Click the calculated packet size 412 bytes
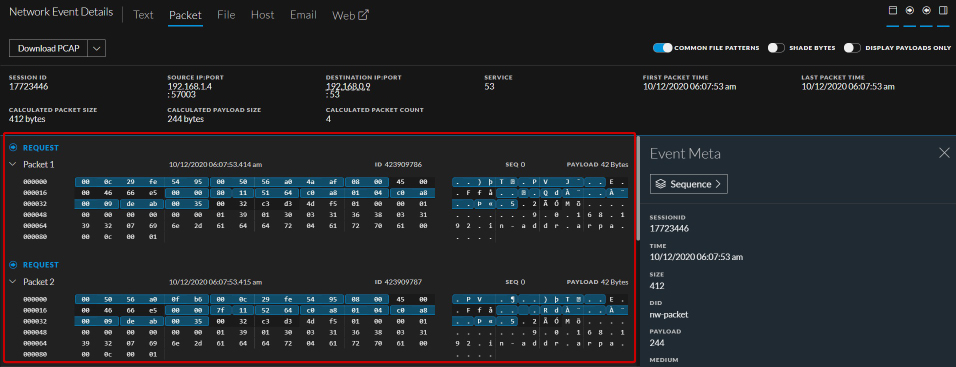The width and height of the screenshot is (956, 367). click(27, 119)
